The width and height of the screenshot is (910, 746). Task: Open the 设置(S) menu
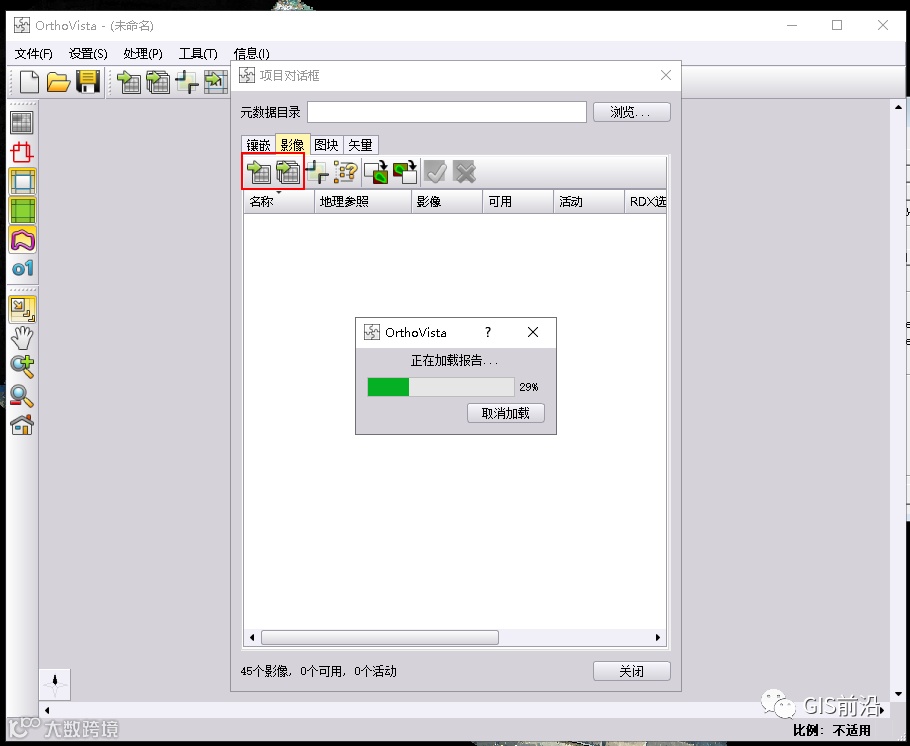(x=88, y=54)
